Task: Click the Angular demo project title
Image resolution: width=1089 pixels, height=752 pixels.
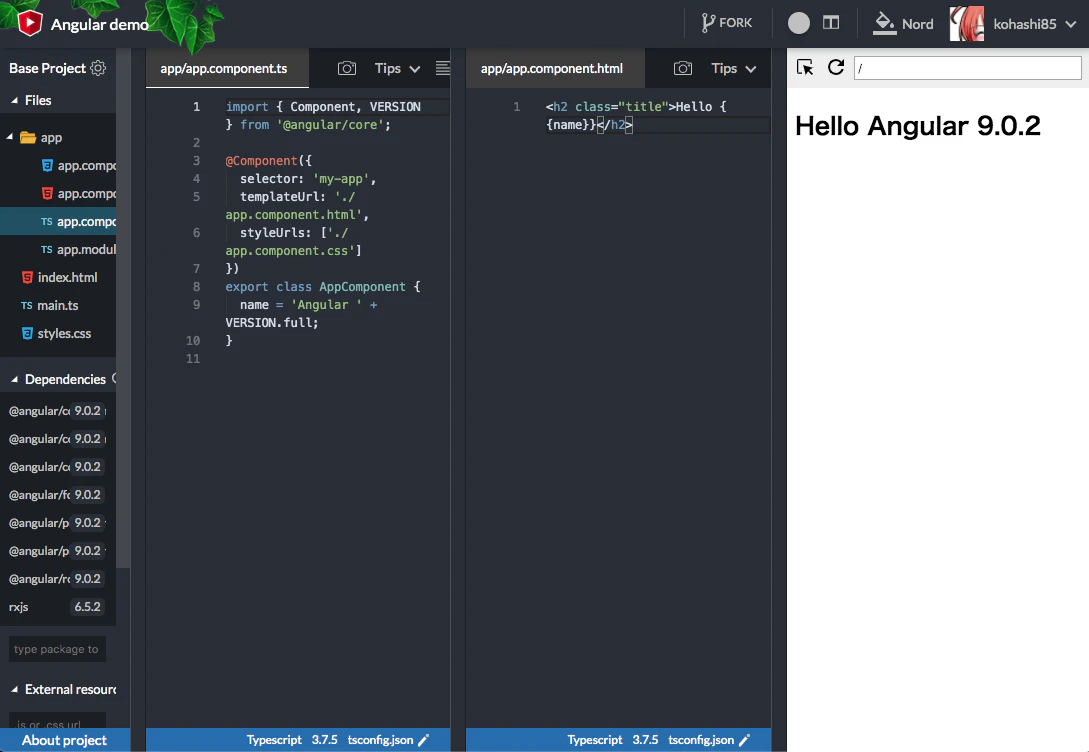Action: click(x=99, y=24)
